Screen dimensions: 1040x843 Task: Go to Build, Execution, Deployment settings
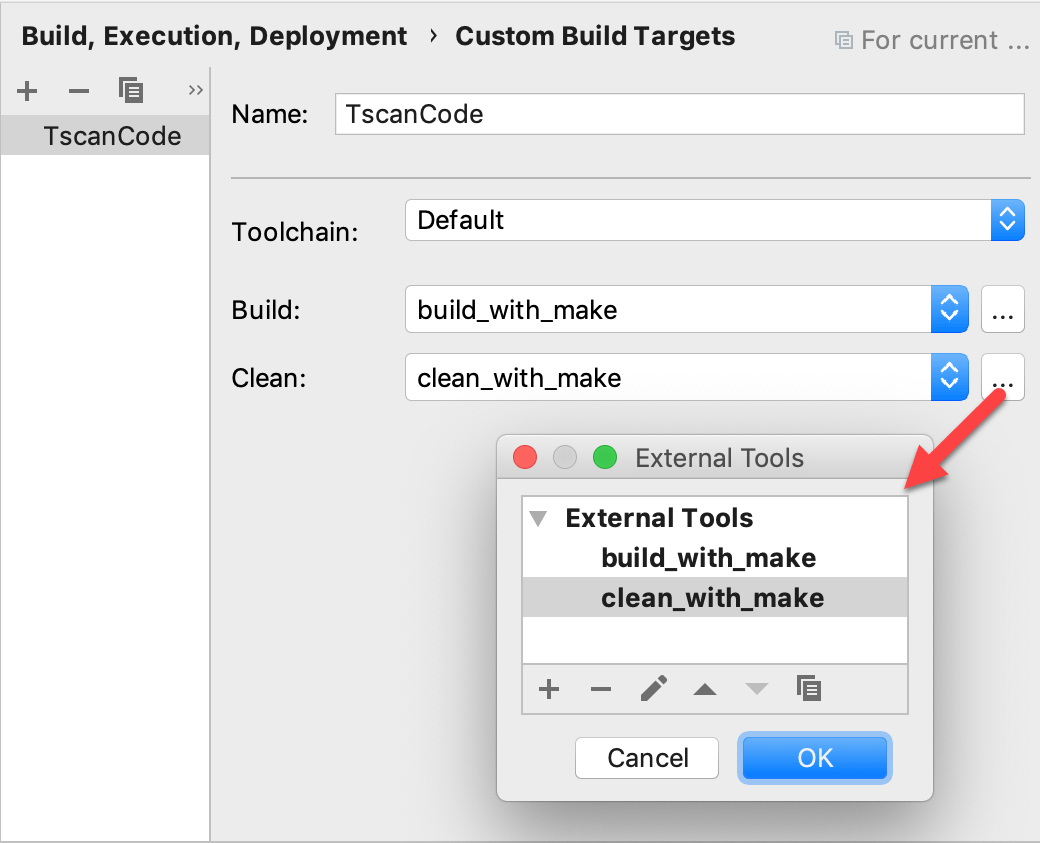pos(215,35)
